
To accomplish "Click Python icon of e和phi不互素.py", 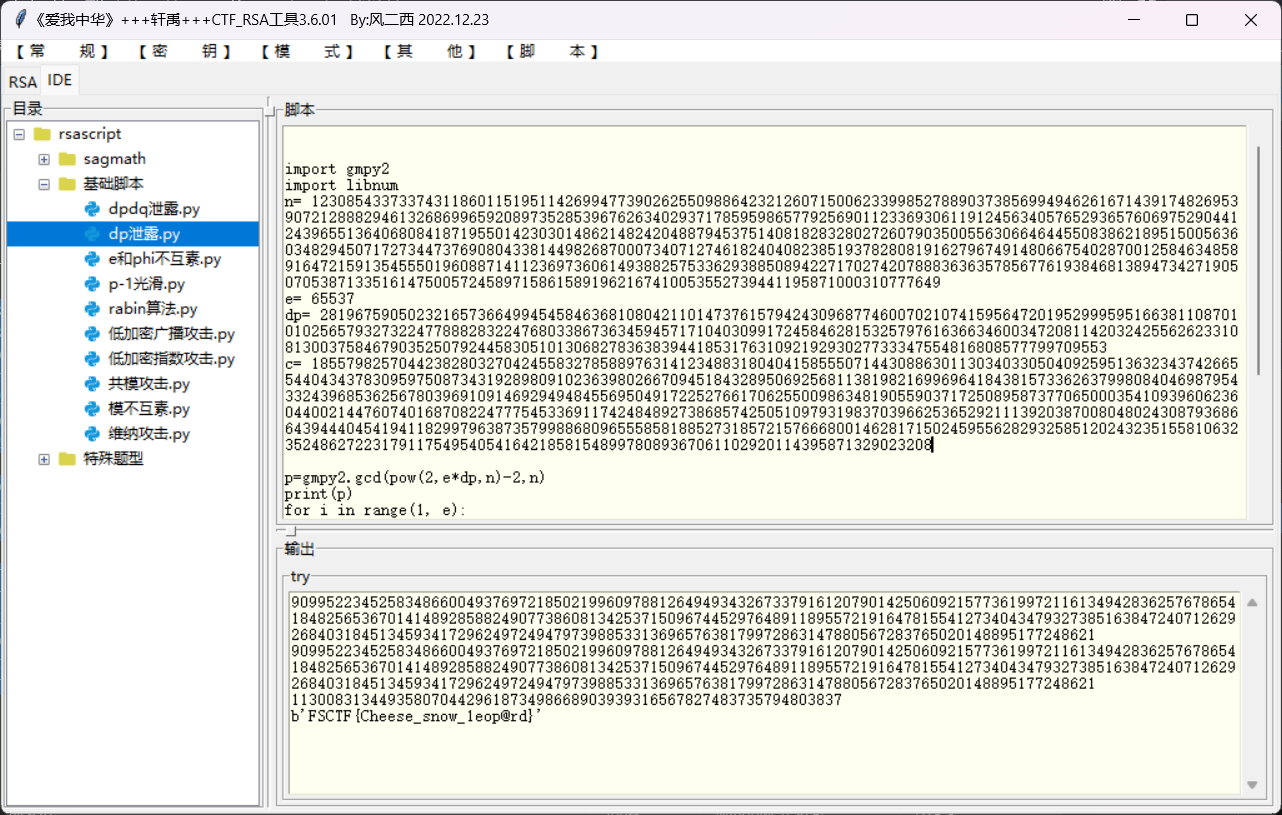I will click(x=92, y=259).
